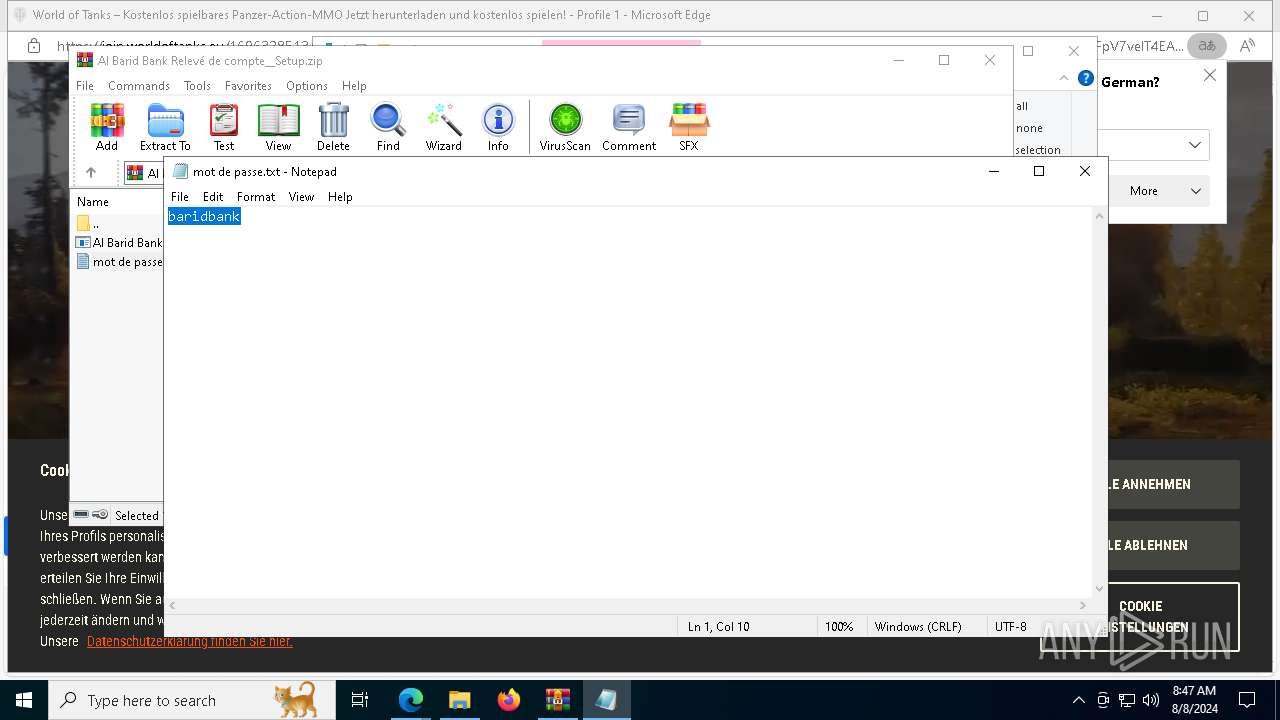Viewport: 1280px width, 720px height.
Task: Open Notepad Edit menu
Action: [213, 197]
